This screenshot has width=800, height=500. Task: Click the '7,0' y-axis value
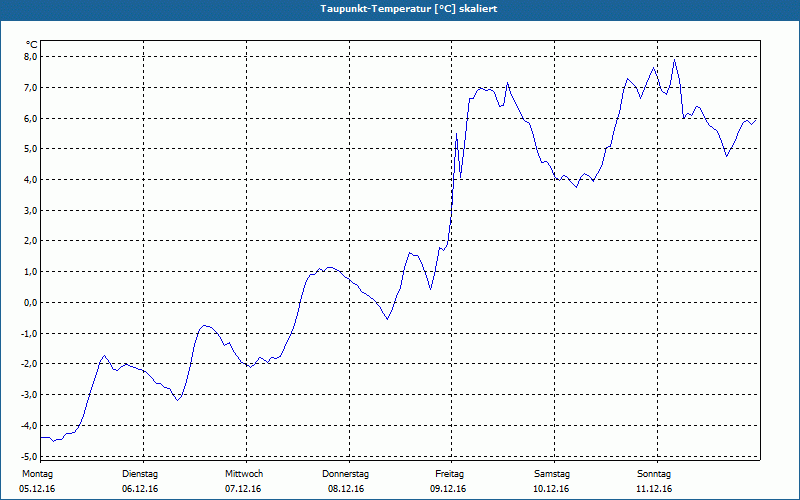(x=31, y=87)
